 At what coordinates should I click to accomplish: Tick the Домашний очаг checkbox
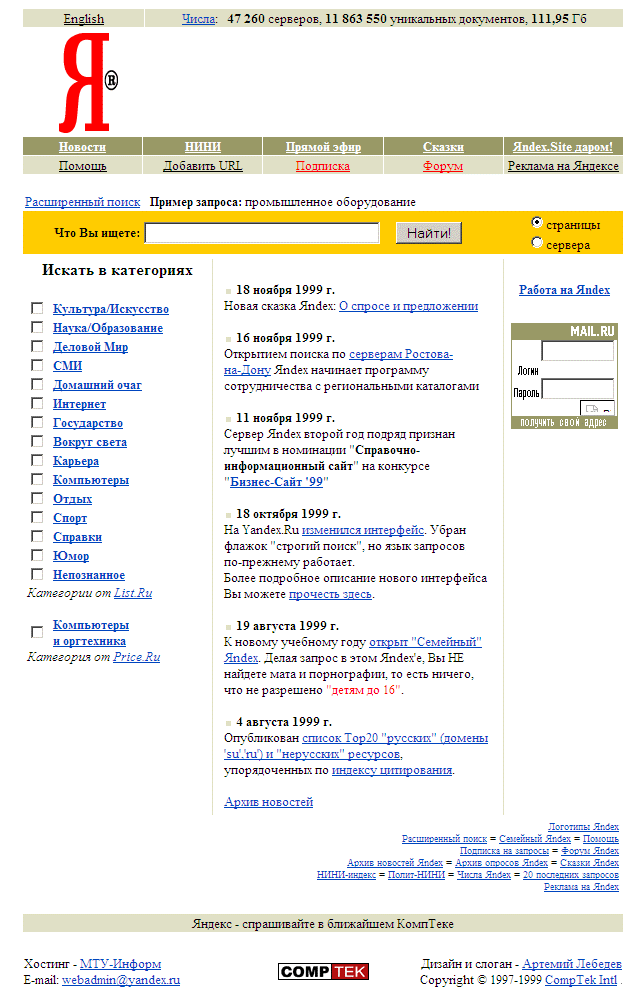[37, 384]
